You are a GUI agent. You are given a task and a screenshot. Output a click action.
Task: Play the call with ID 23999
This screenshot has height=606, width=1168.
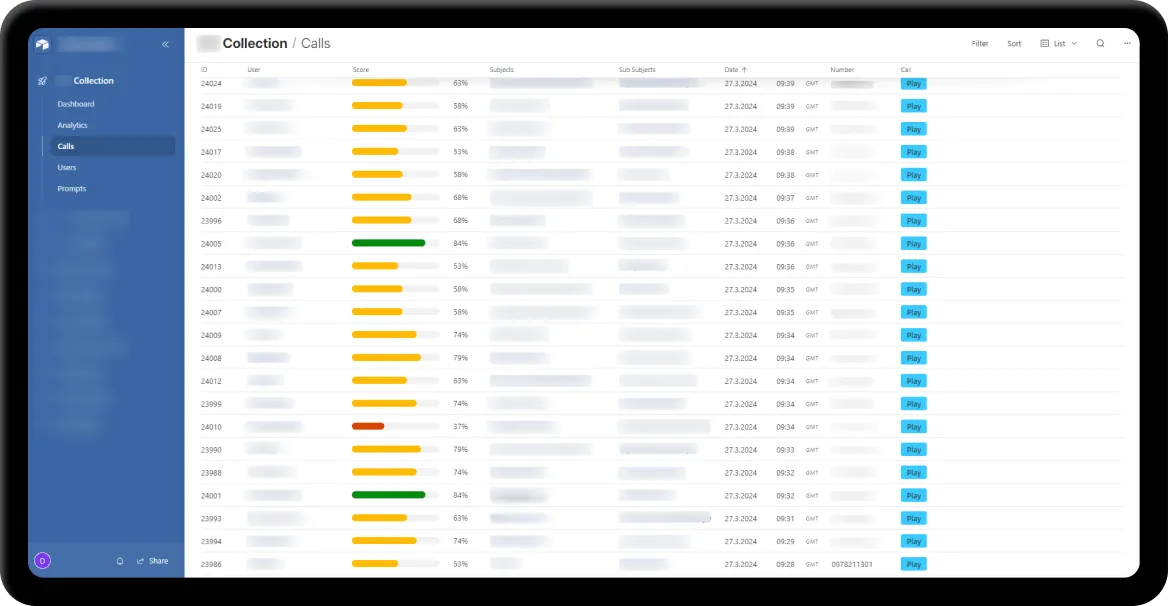pyautogui.click(x=914, y=404)
